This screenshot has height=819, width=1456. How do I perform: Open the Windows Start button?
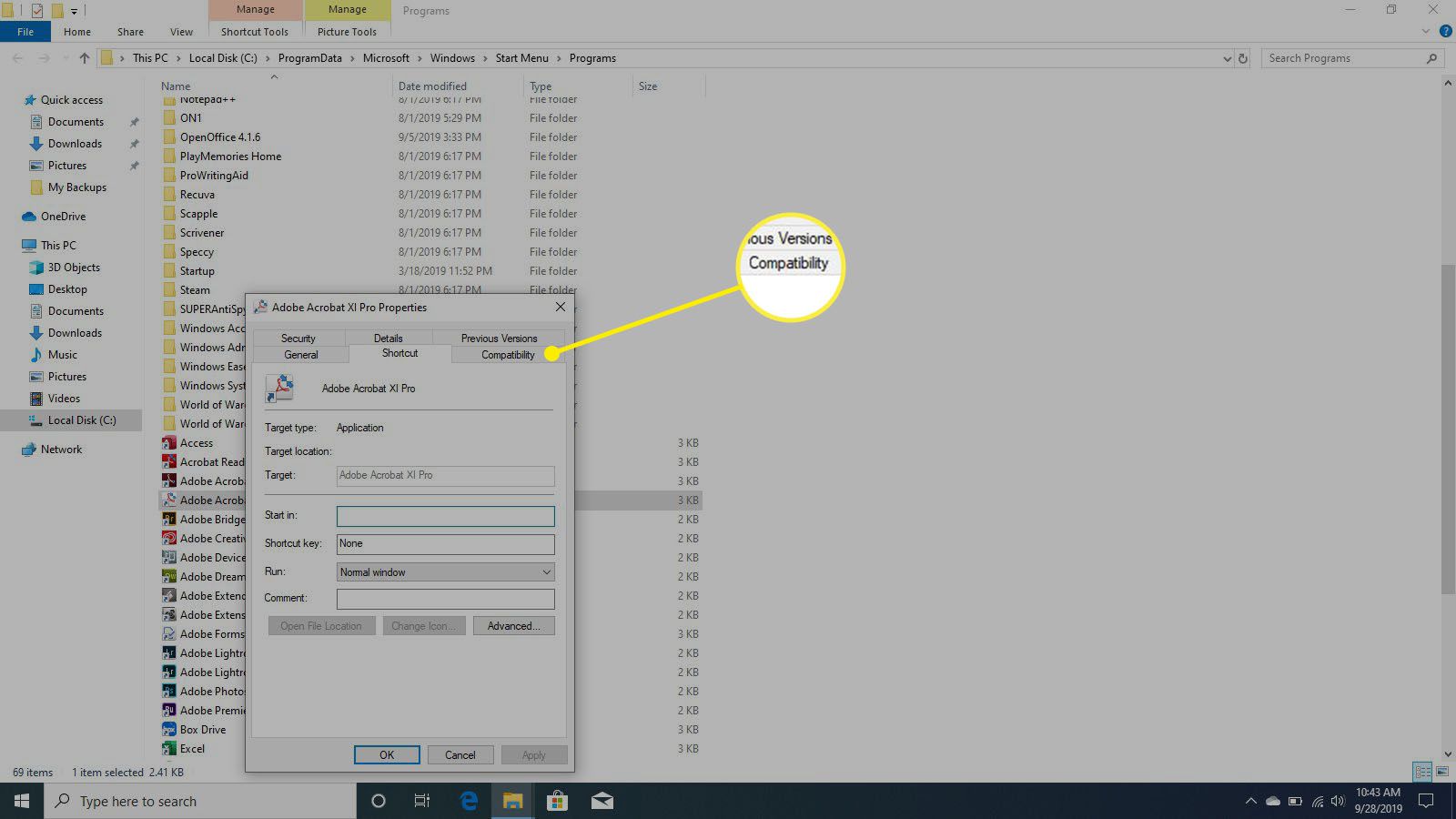tap(22, 801)
